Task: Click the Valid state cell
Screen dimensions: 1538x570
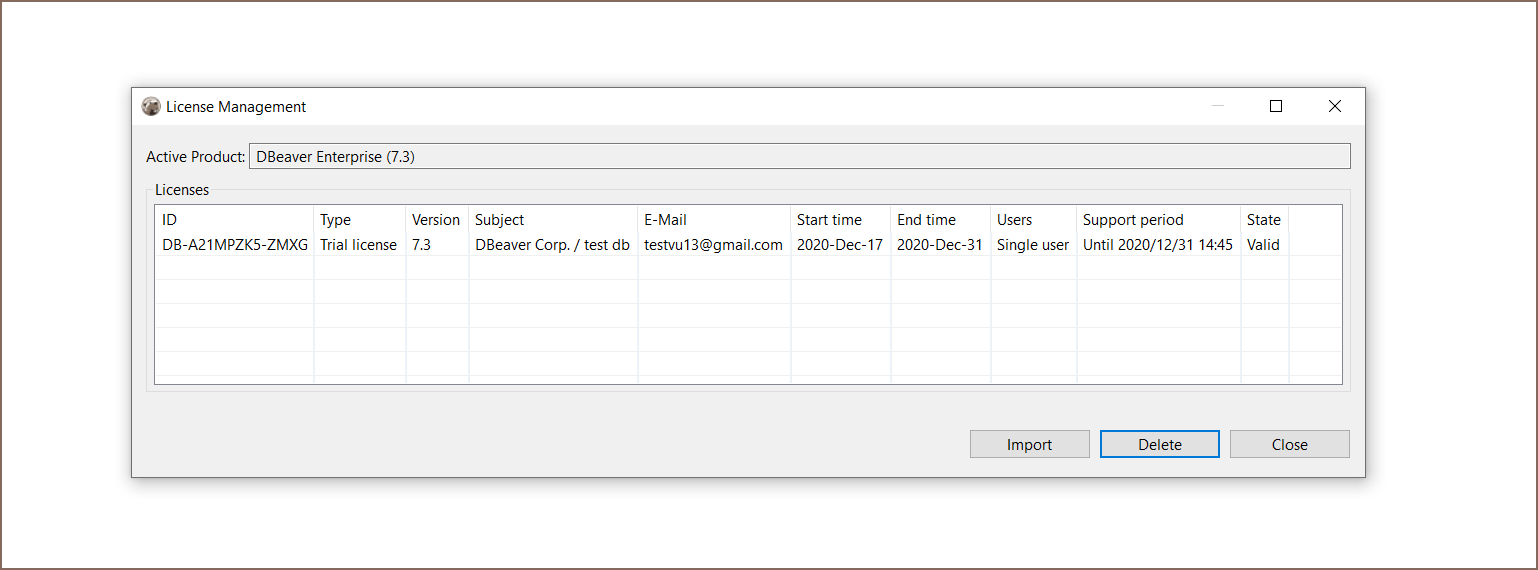Action: pyautogui.click(x=1263, y=245)
